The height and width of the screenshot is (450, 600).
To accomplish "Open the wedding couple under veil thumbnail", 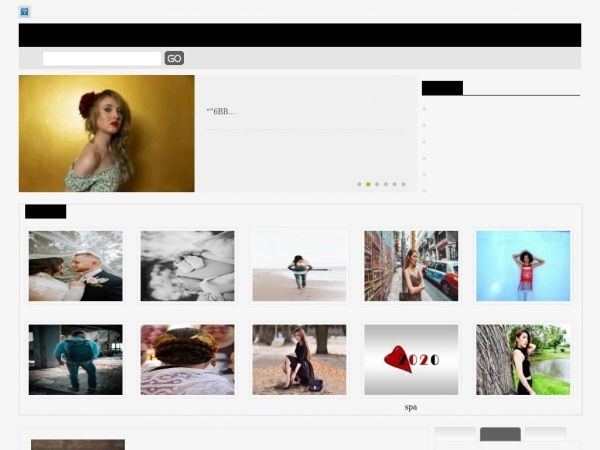I will pyautogui.click(x=76, y=266).
